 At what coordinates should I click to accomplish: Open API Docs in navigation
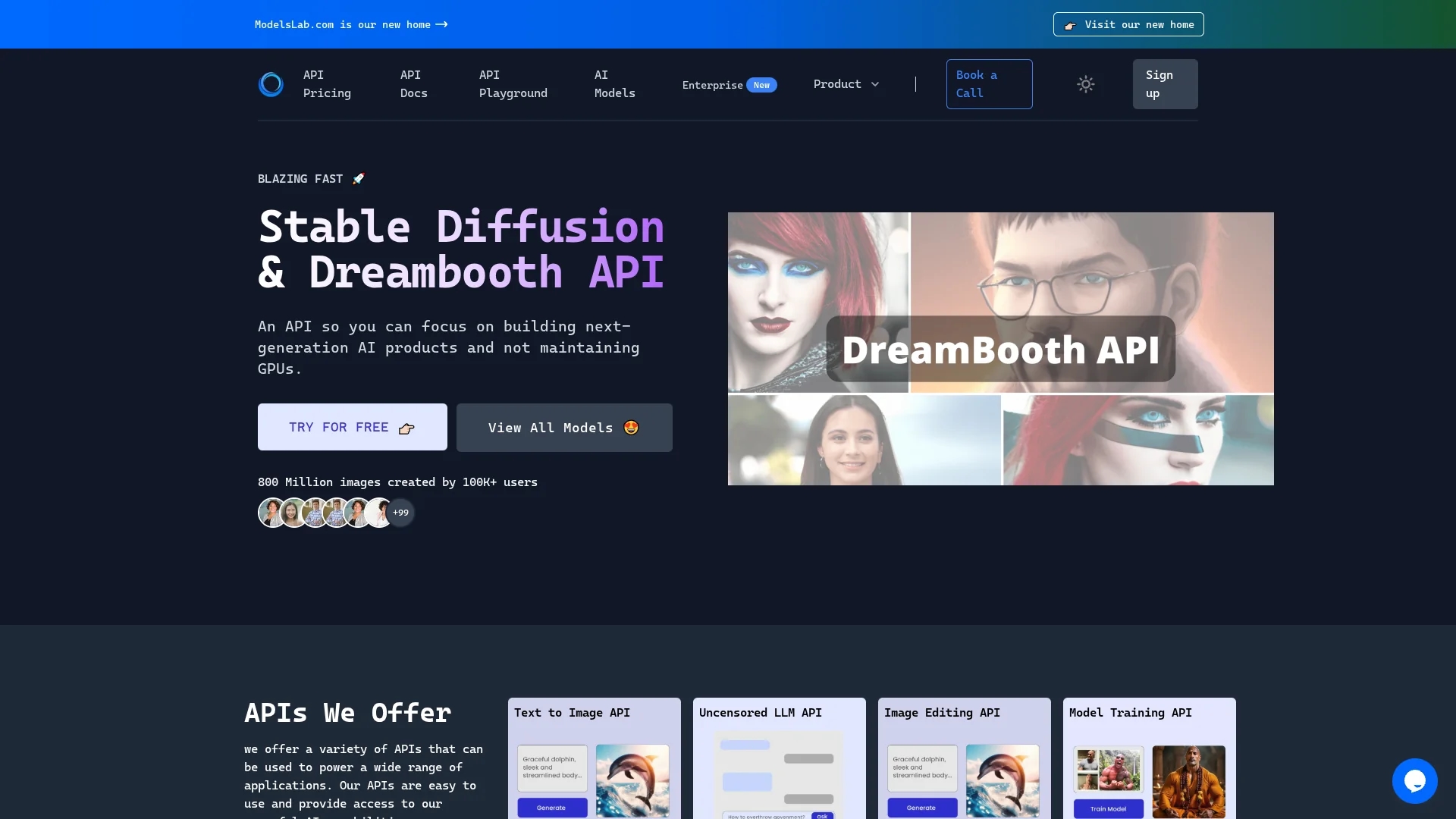pyautogui.click(x=414, y=84)
